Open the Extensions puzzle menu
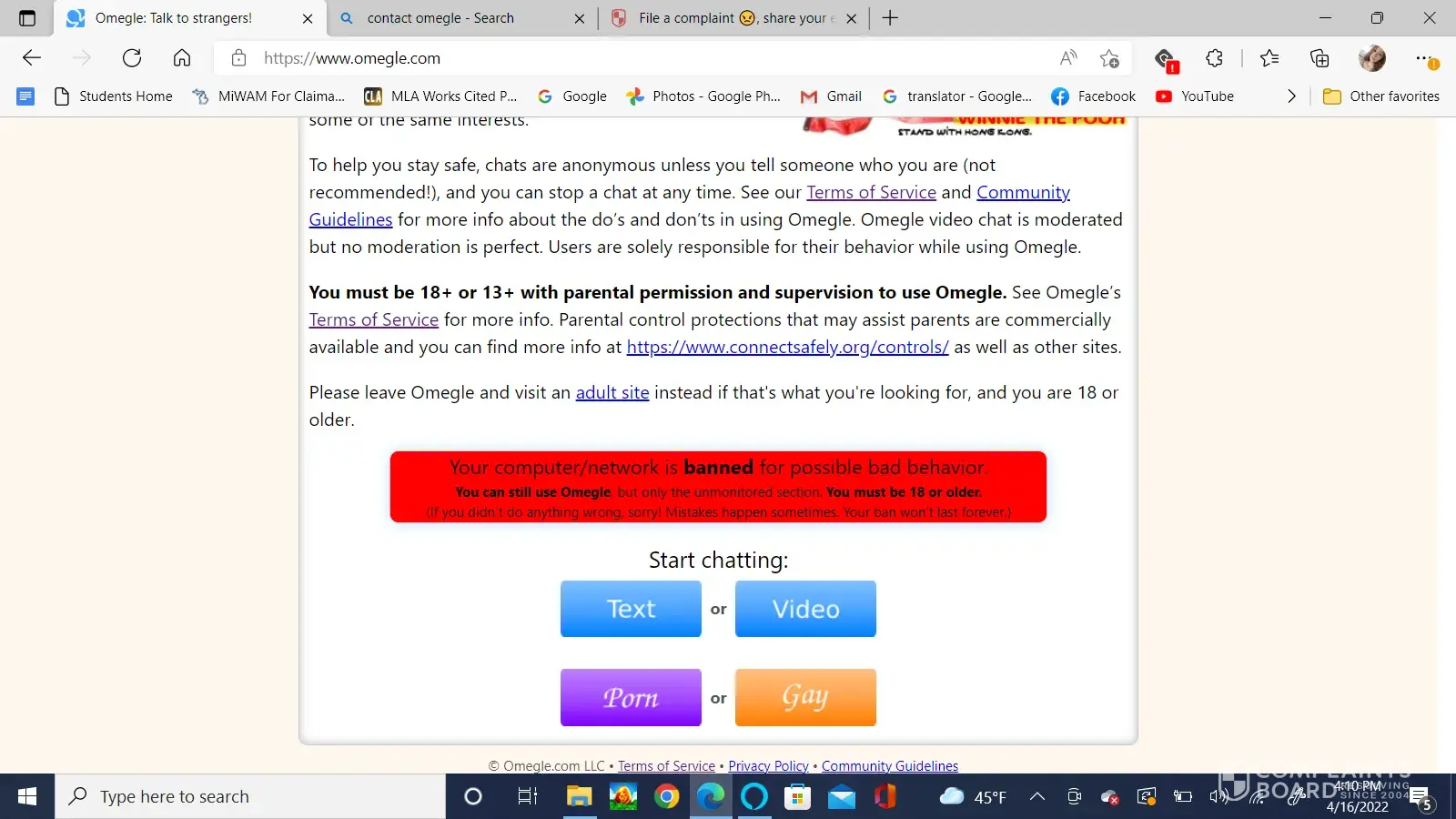 tap(1214, 58)
